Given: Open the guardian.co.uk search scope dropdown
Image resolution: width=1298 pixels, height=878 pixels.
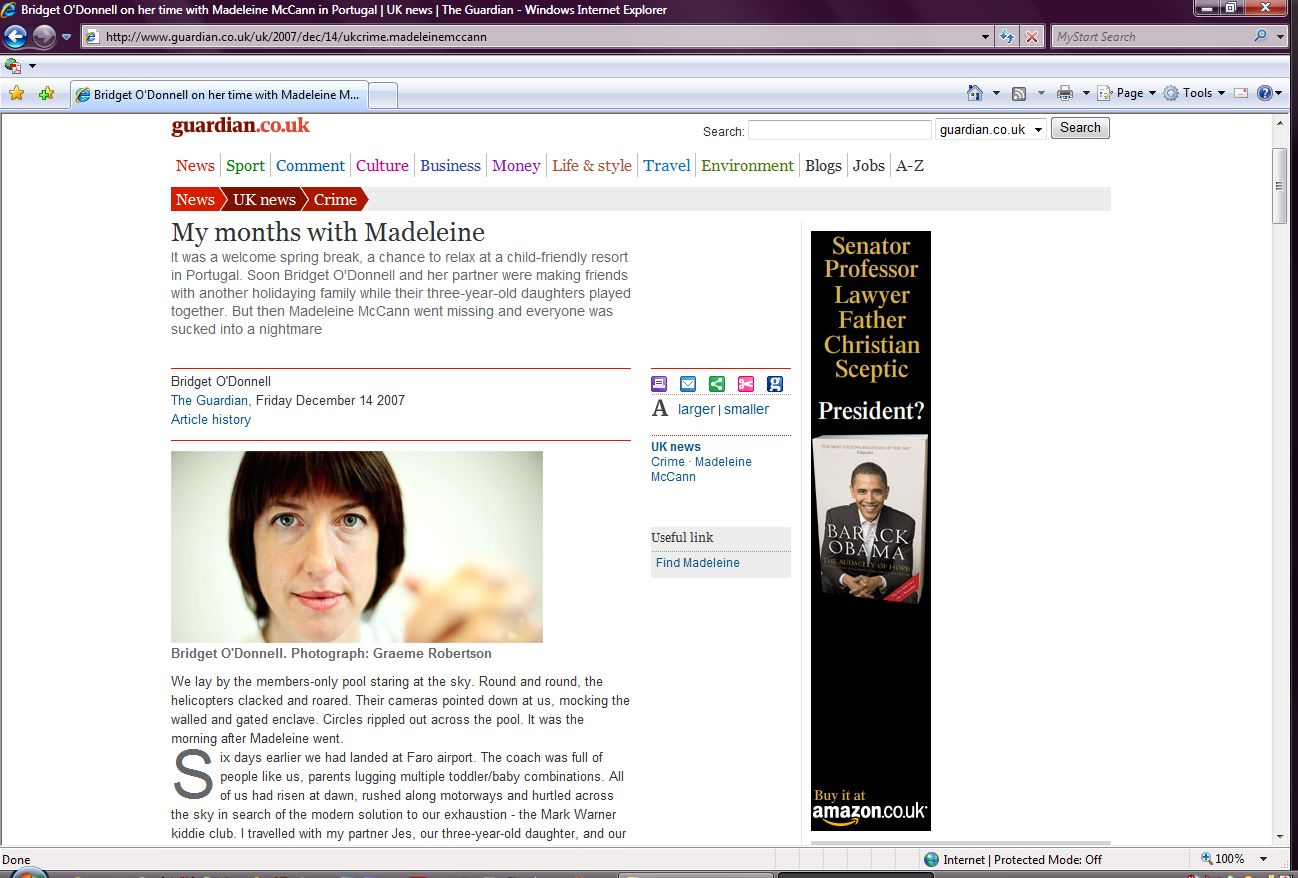Looking at the screenshot, I should [x=990, y=129].
